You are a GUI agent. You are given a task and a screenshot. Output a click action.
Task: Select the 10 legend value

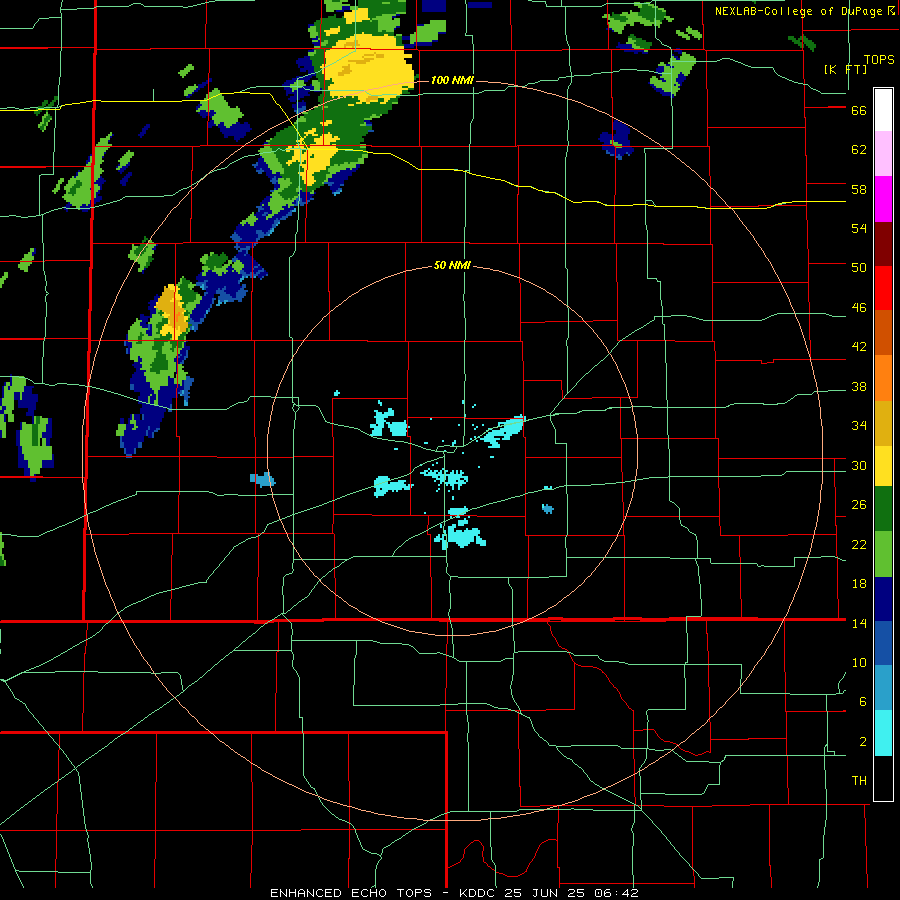click(859, 662)
